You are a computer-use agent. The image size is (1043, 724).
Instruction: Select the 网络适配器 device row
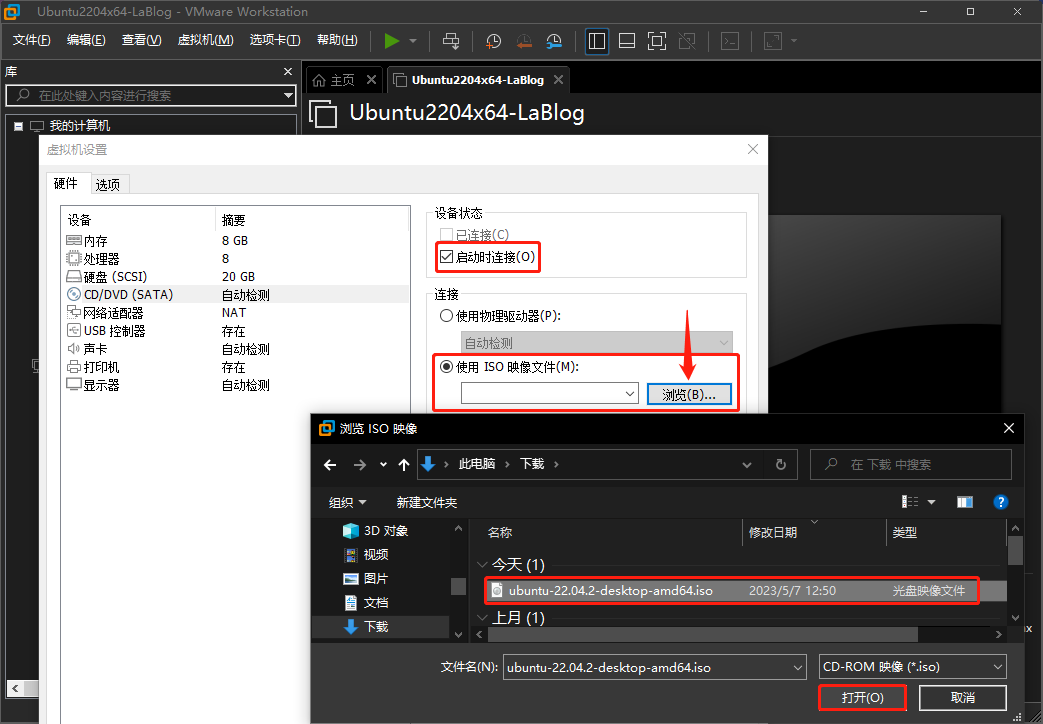click(237, 312)
